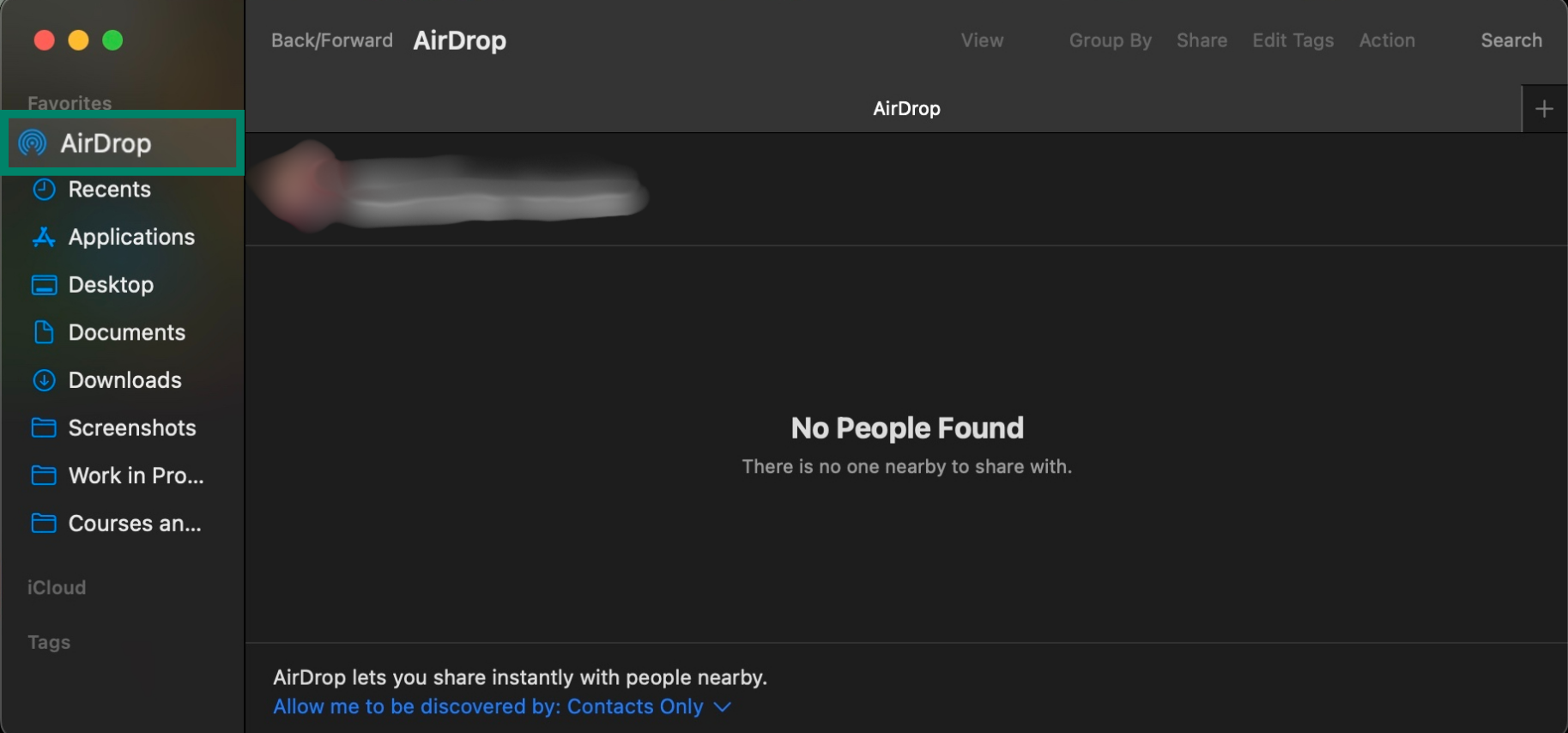
Task: Click the Back/Forward navigation control
Action: [x=331, y=40]
